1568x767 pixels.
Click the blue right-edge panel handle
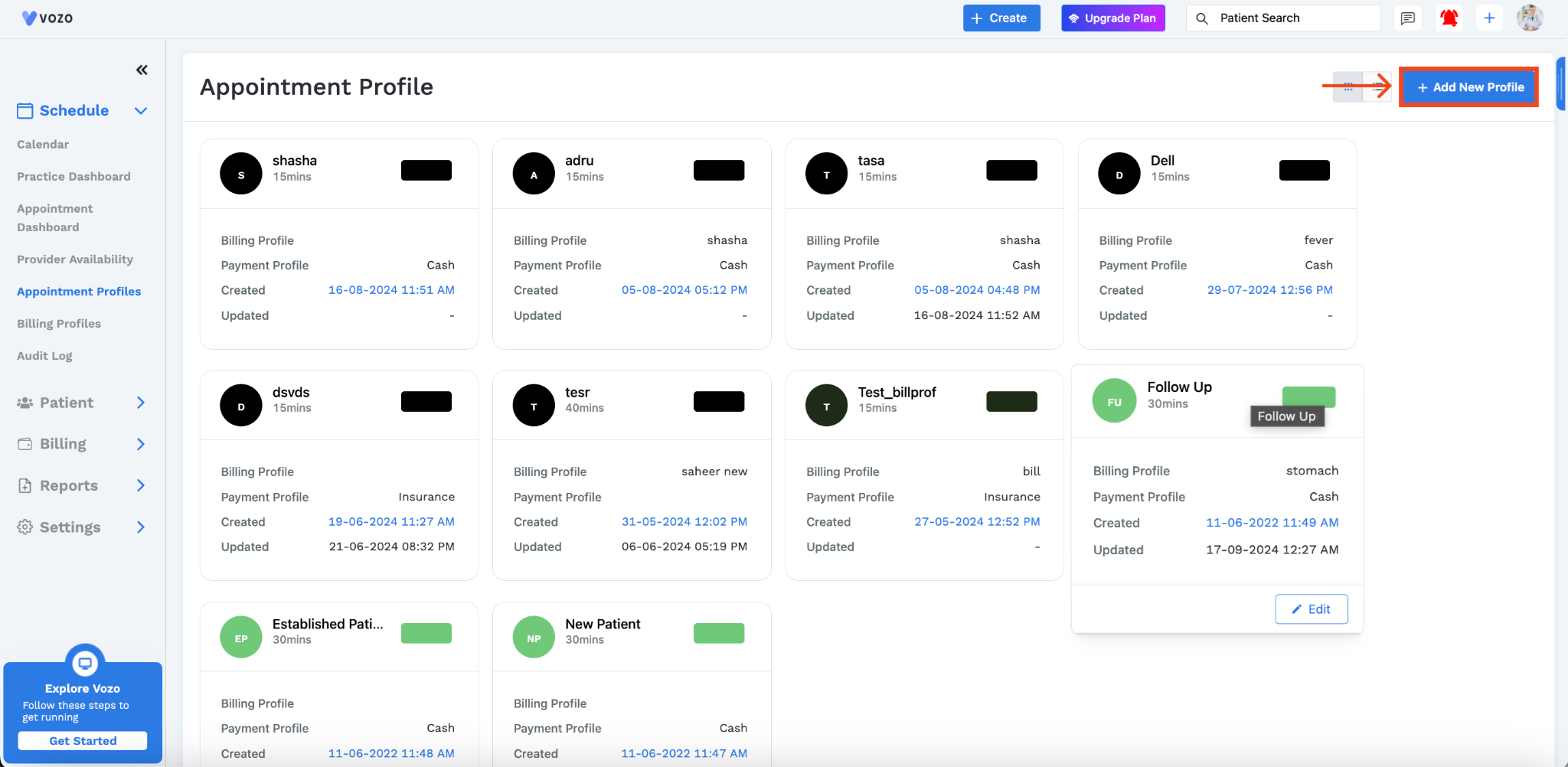[1562, 84]
